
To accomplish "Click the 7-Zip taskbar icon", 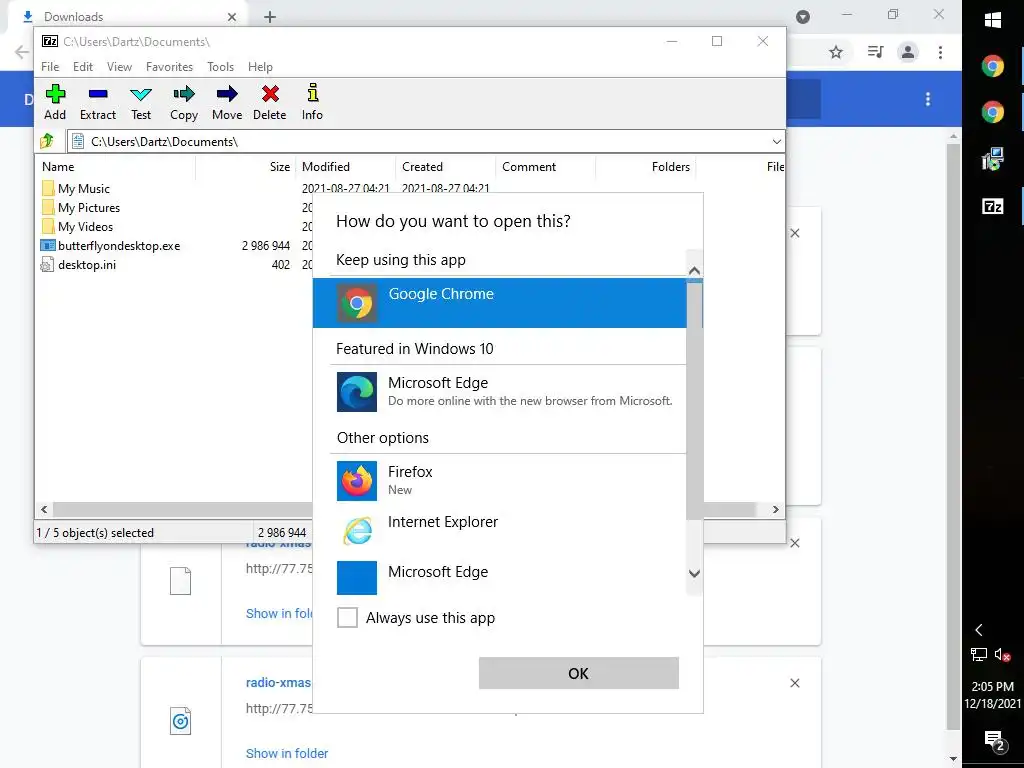I will 993,207.
